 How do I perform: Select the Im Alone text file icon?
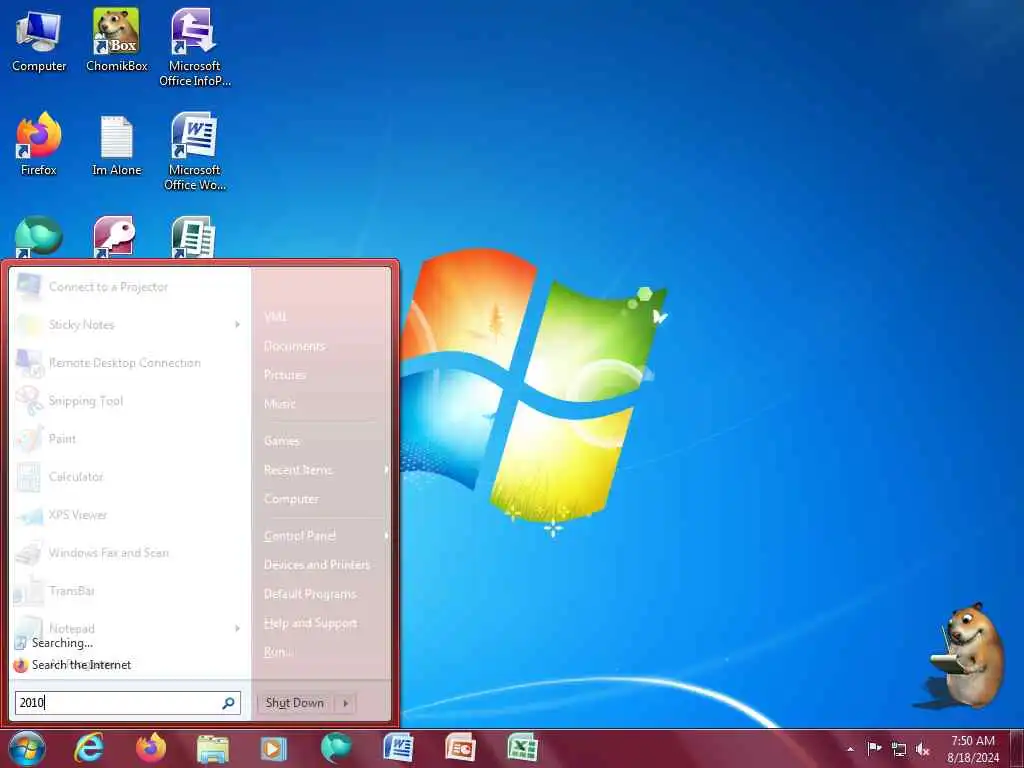116,145
